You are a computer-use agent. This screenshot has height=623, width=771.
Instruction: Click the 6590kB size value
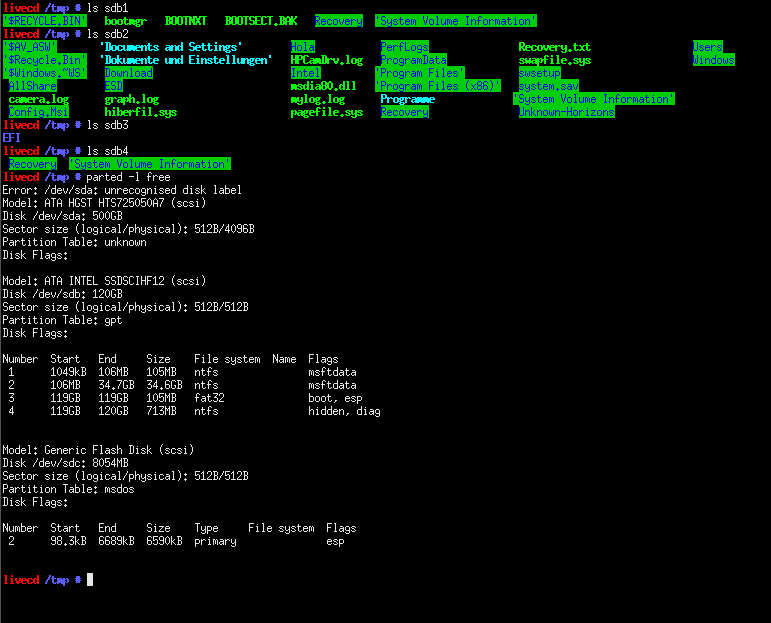point(164,541)
